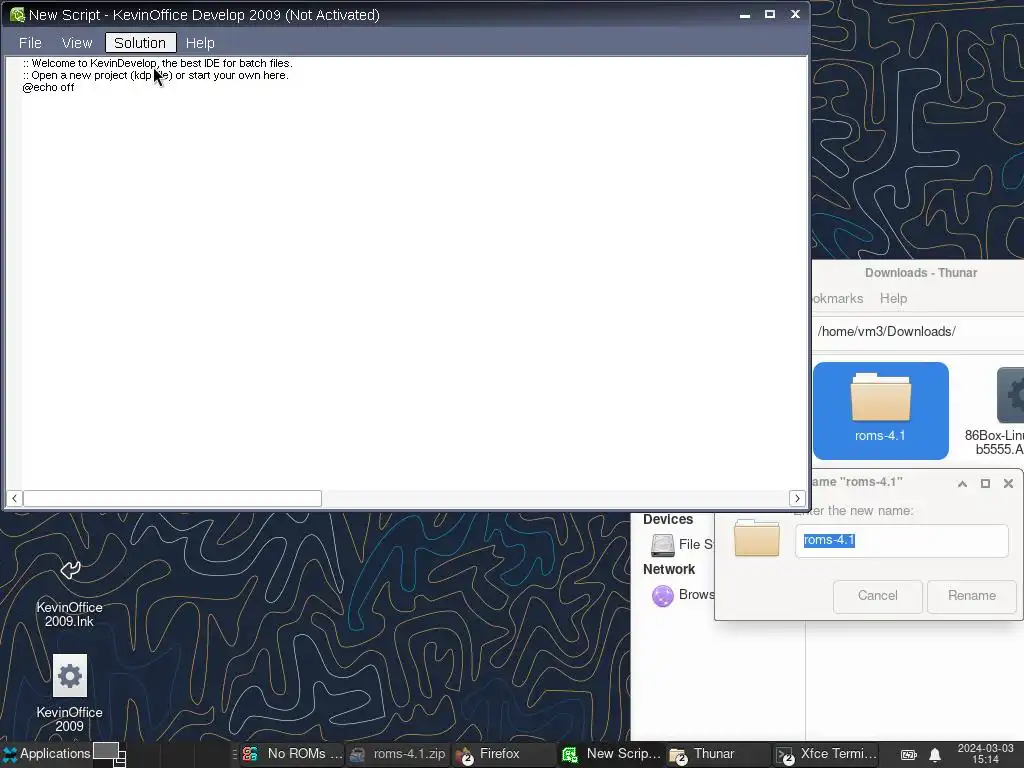1024x768 pixels.
Task: Switch to 'No ROMs' taskbar window
Action: pos(293,754)
